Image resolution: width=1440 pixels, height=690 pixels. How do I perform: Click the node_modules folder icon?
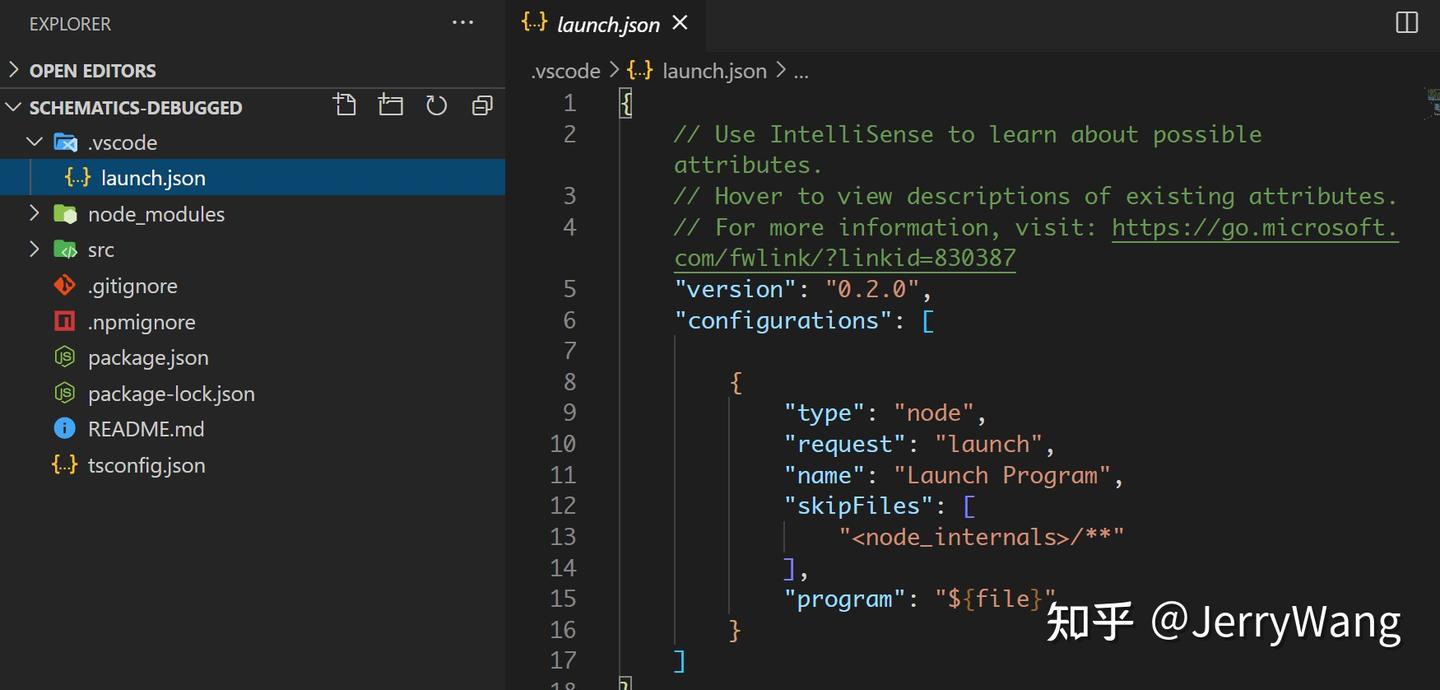pyautogui.click(x=65, y=214)
